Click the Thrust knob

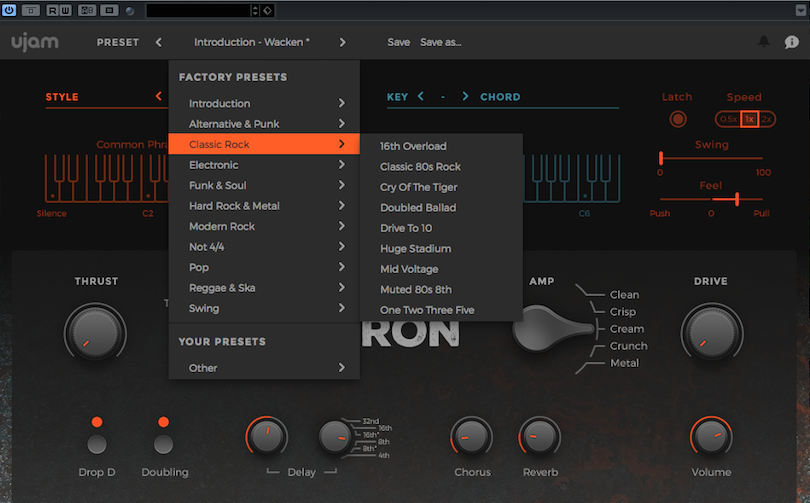(x=95, y=333)
